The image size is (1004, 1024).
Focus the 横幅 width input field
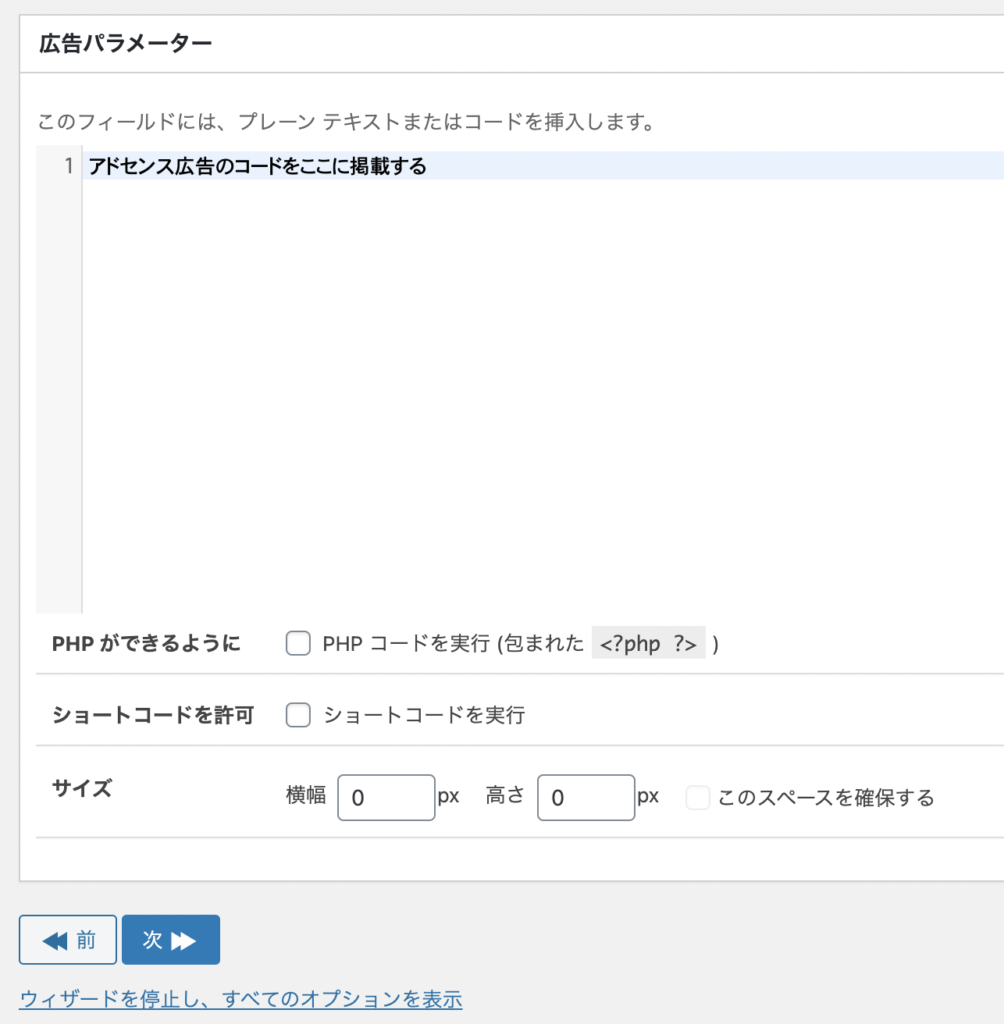pyautogui.click(x=386, y=797)
